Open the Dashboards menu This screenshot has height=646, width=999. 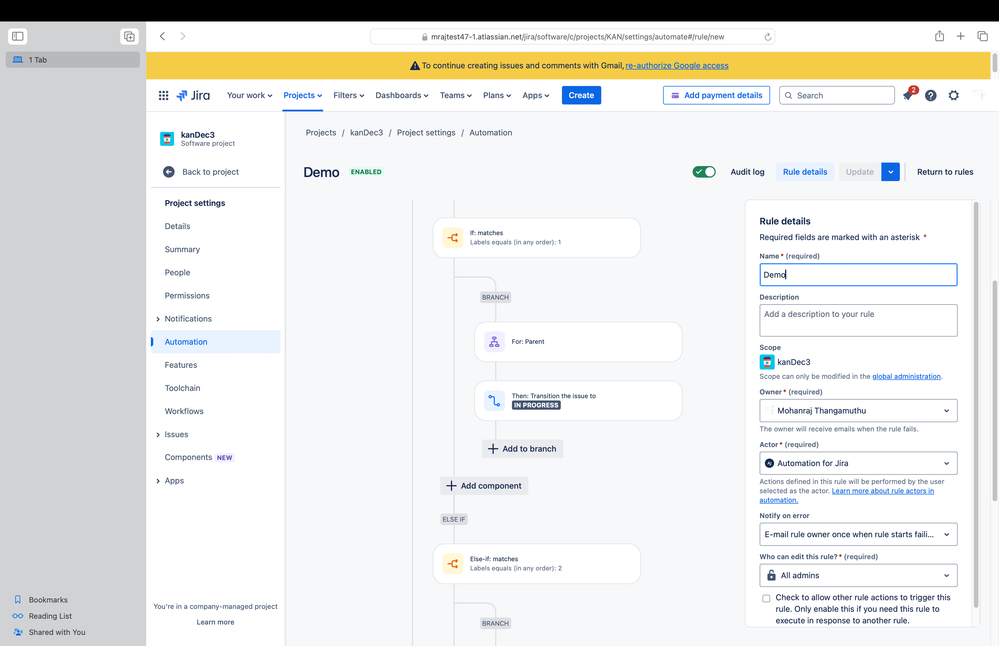402,96
